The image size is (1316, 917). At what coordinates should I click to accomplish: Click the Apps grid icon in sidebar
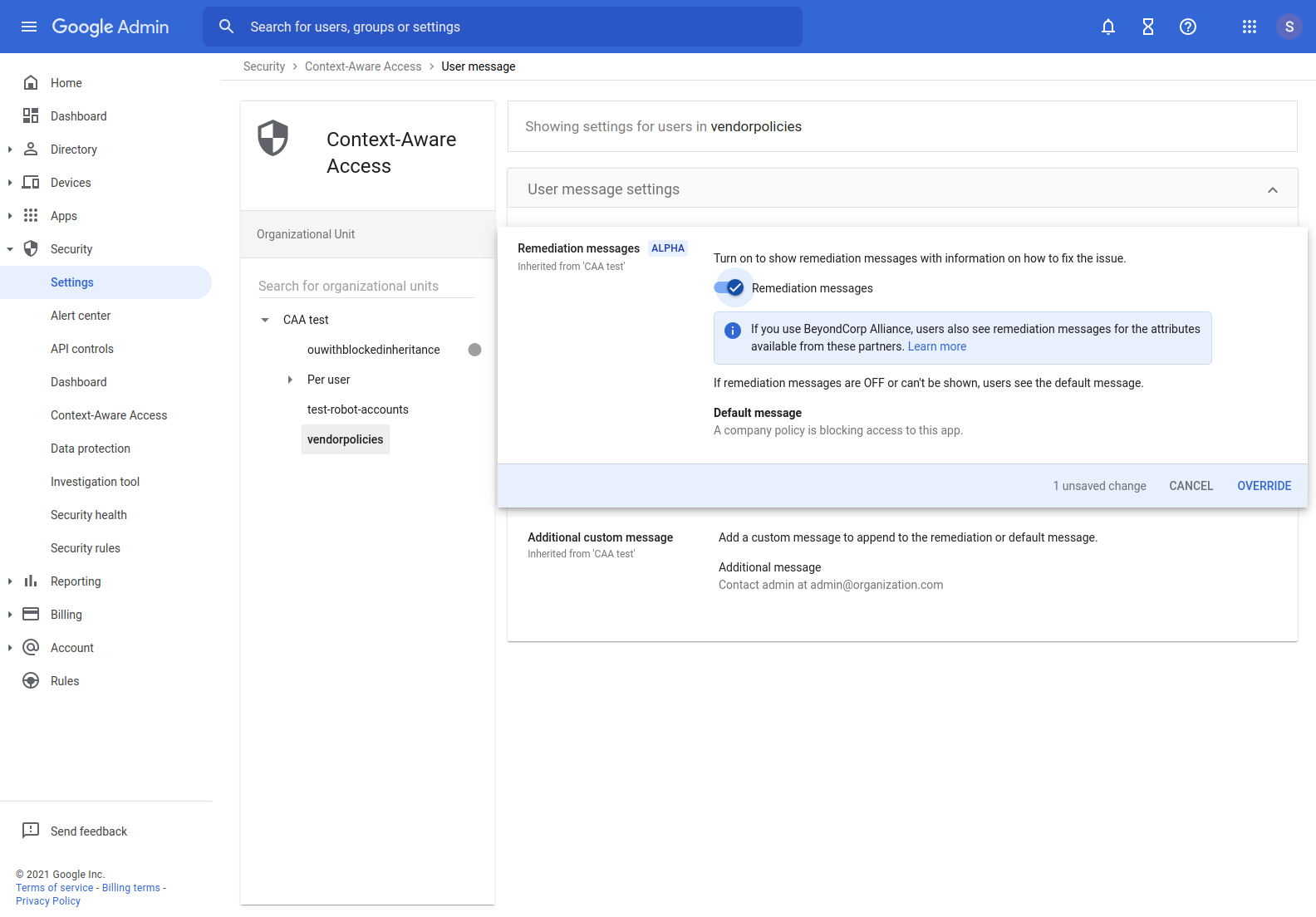(31, 215)
